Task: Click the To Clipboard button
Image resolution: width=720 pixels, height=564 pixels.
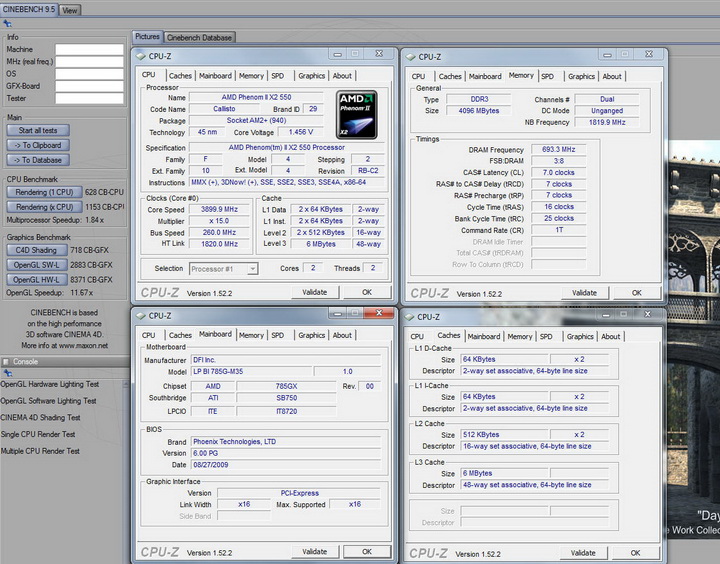Action: (x=38, y=145)
